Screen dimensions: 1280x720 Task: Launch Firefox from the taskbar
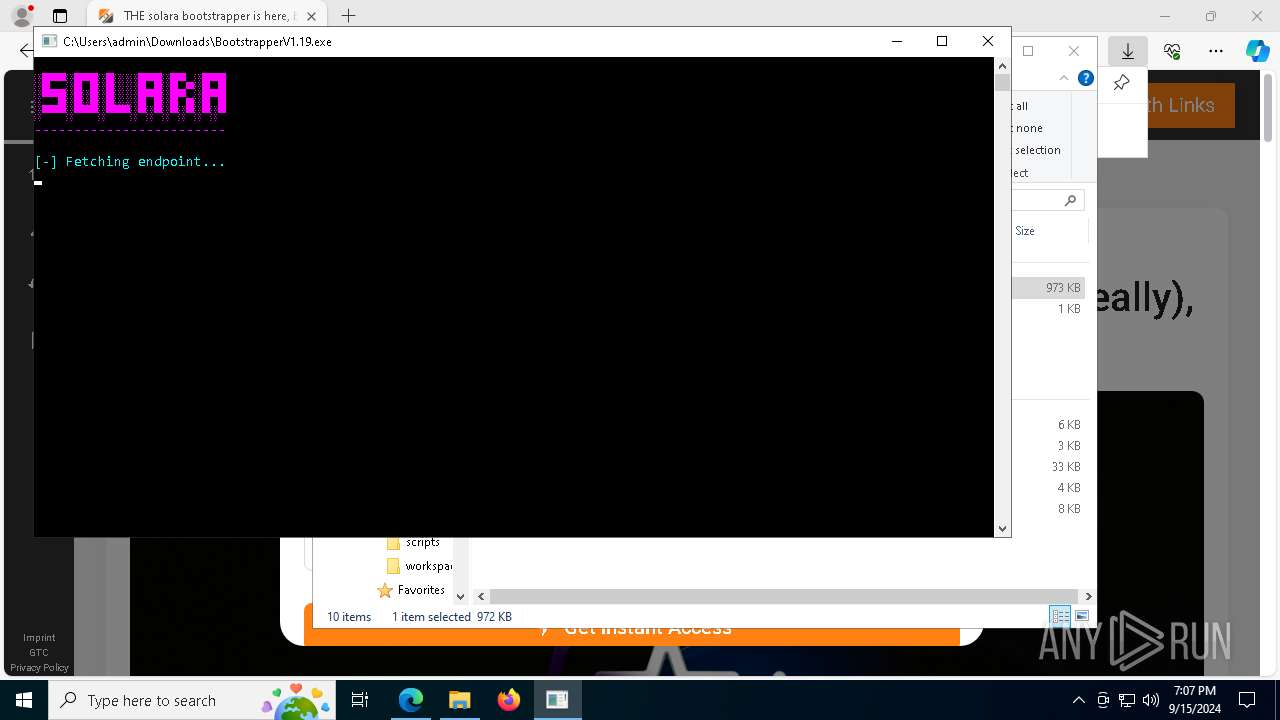click(x=508, y=700)
